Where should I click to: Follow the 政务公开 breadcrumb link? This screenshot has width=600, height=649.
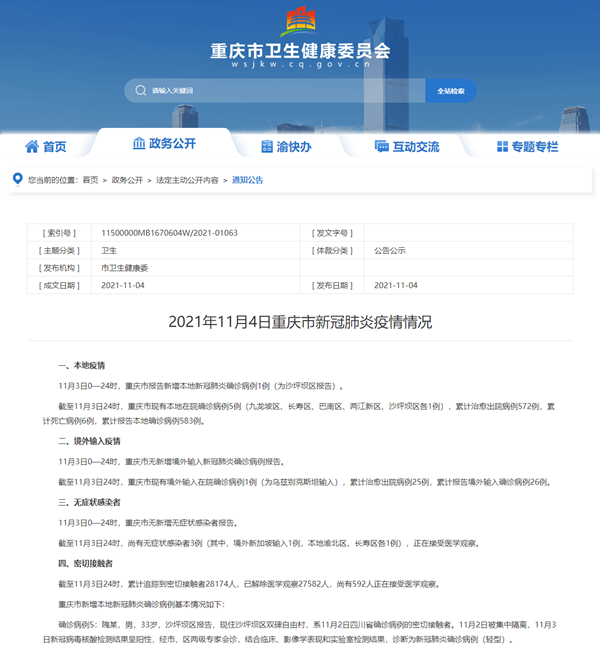pos(127,180)
